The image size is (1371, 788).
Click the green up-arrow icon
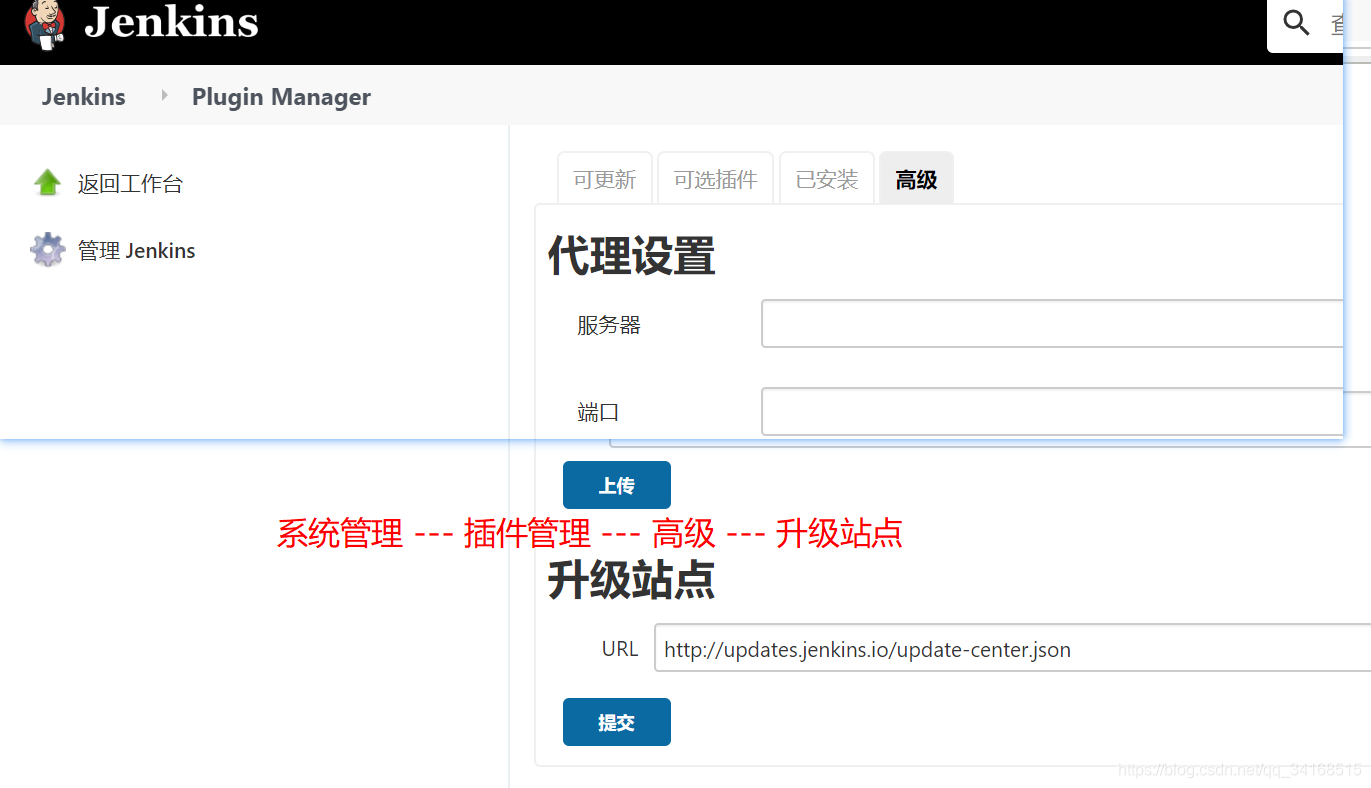(x=47, y=183)
